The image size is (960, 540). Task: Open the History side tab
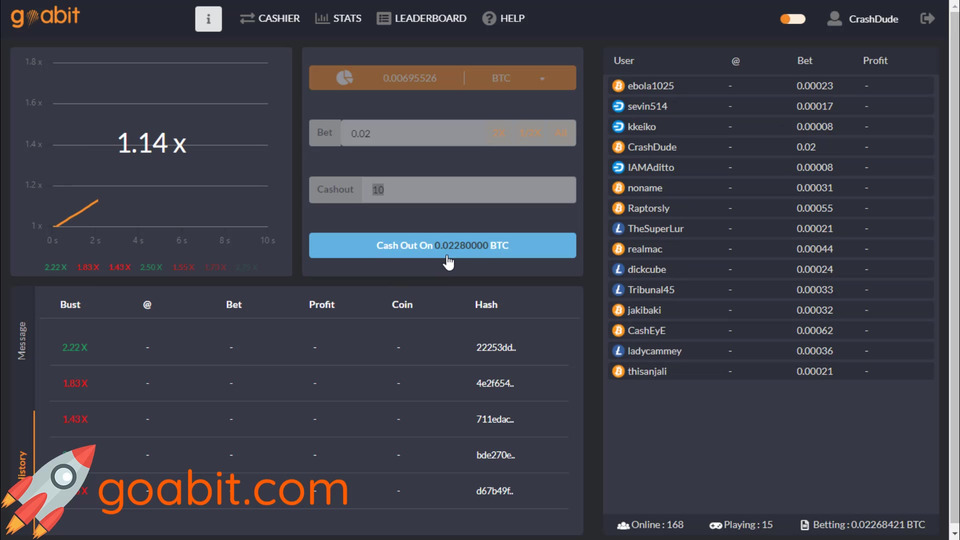tap(22, 465)
